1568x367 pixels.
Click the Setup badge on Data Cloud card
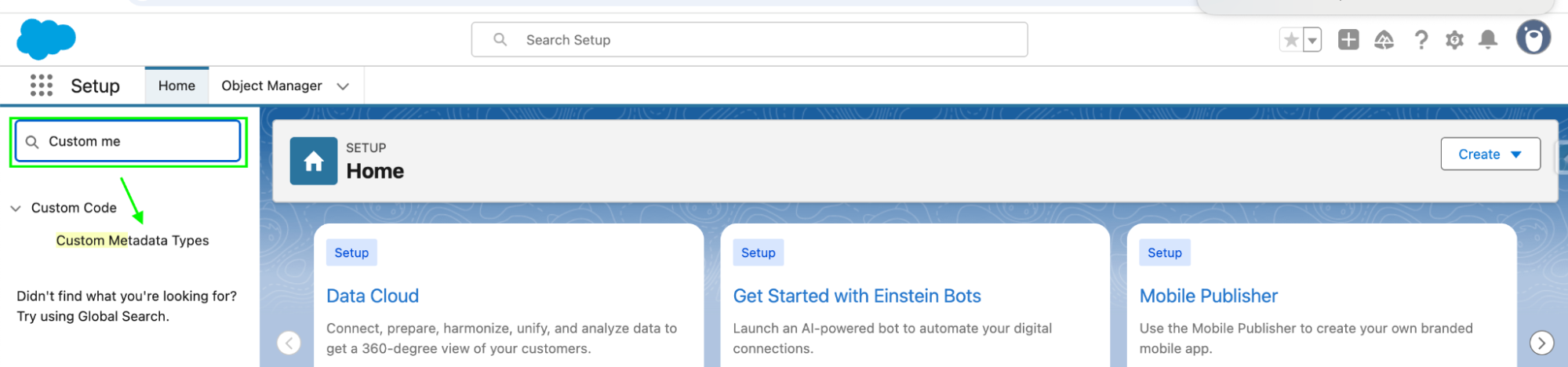coord(351,253)
